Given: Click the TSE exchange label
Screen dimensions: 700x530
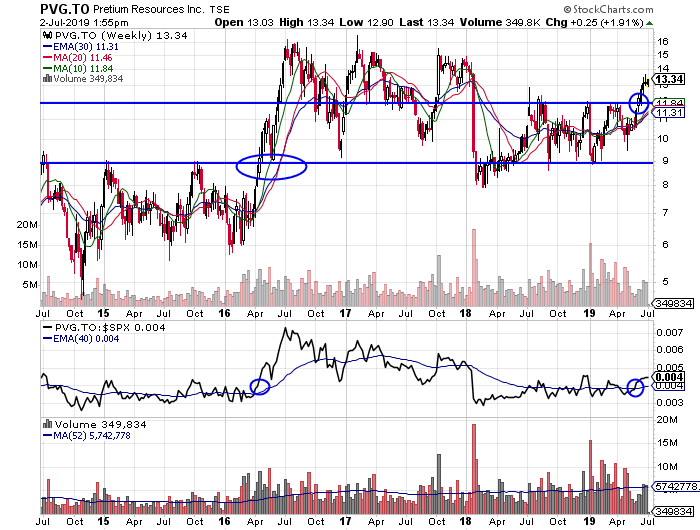Looking at the screenshot, I should click(220, 9).
